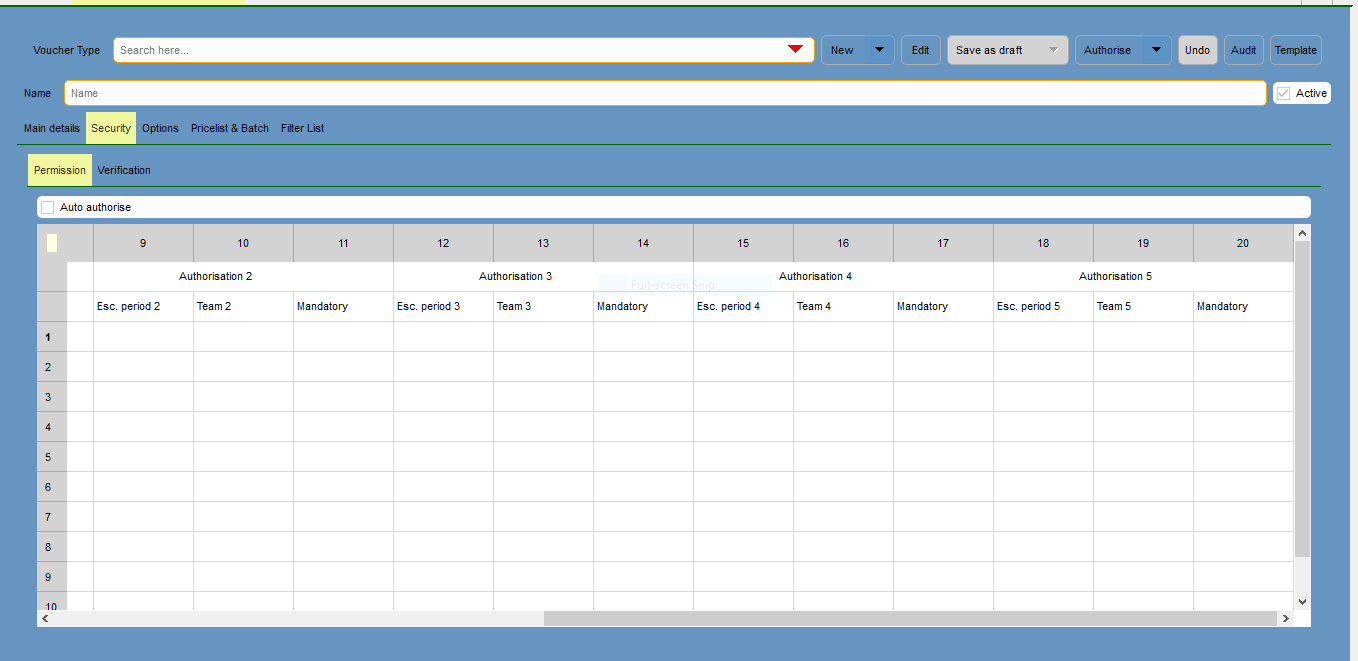Screen dimensions: 1358x661
Task: Click the horizontal scrollbar right arrow
Action: (1285, 619)
